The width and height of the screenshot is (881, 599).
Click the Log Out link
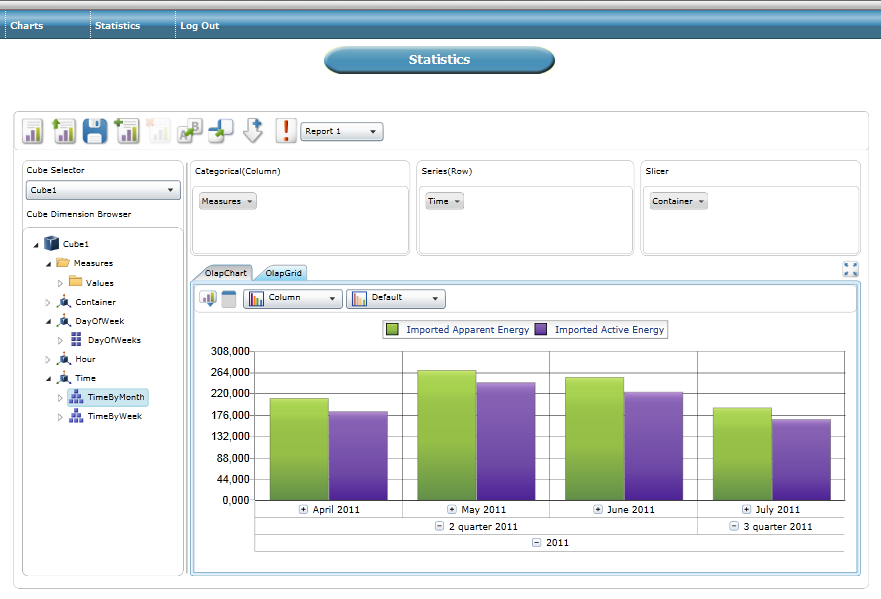[x=200, y=26]
